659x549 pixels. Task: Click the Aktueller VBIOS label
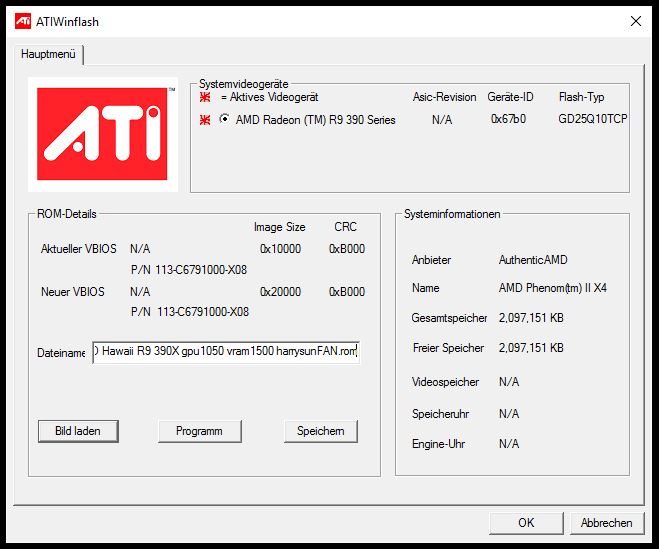pos(79,249)
